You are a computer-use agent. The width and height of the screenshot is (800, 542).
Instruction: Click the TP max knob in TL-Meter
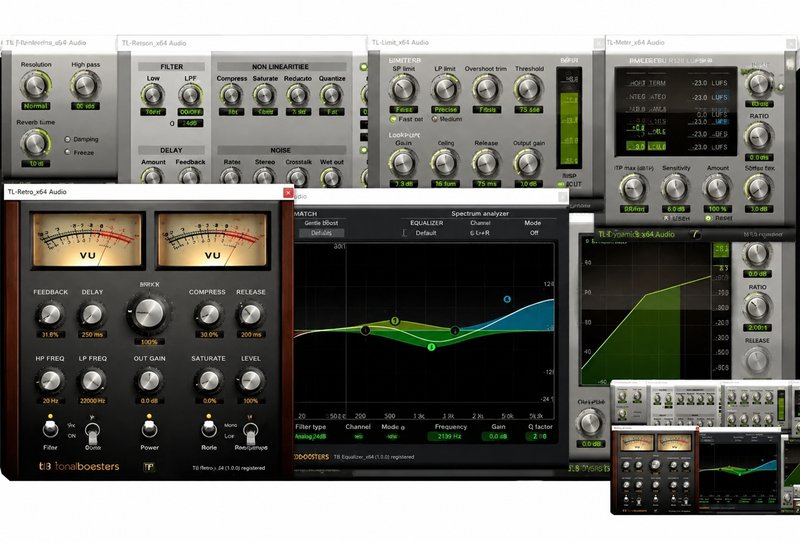[x=634, y=188]
